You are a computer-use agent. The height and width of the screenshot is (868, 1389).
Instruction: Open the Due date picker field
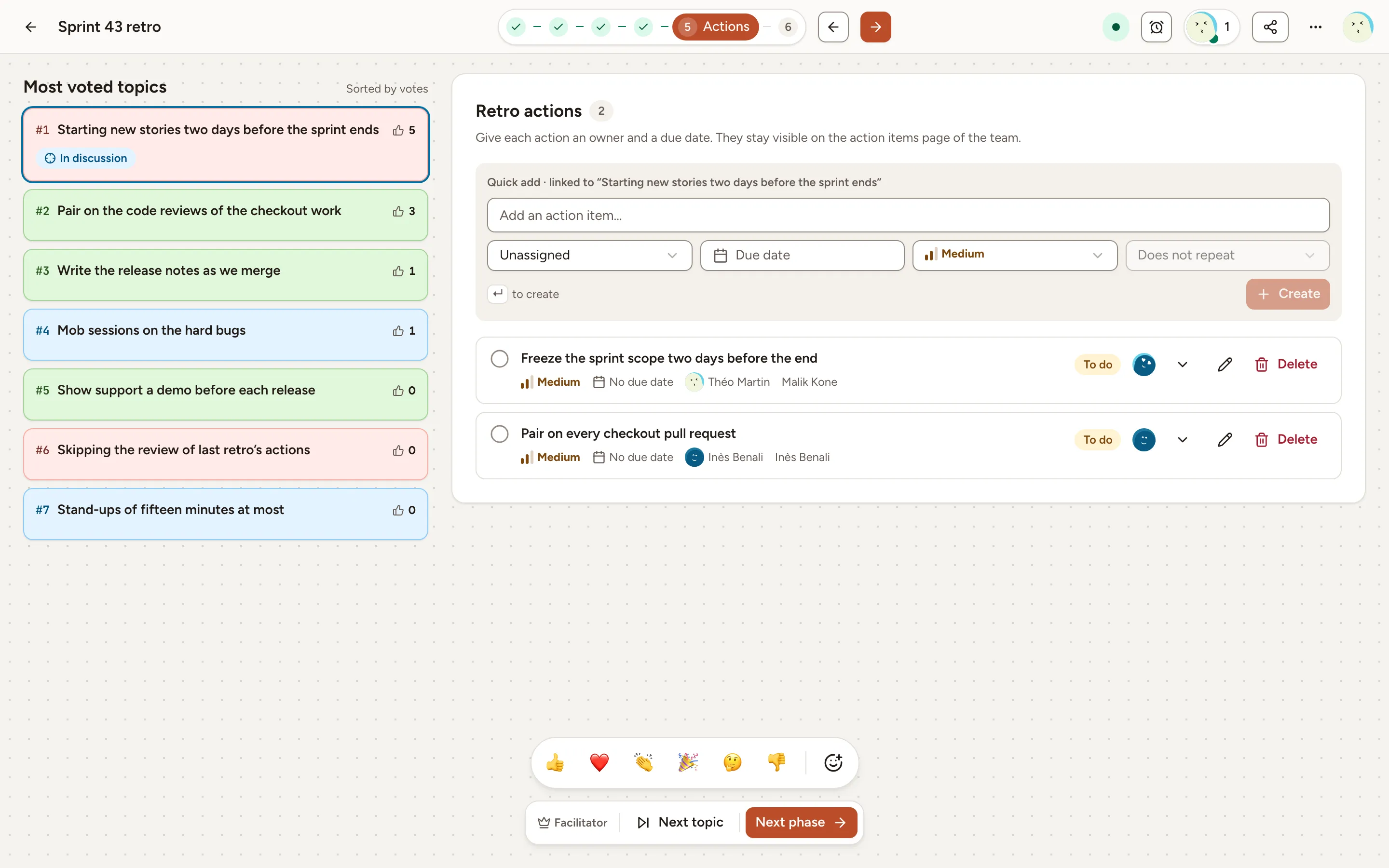click(x=802, y=256)
